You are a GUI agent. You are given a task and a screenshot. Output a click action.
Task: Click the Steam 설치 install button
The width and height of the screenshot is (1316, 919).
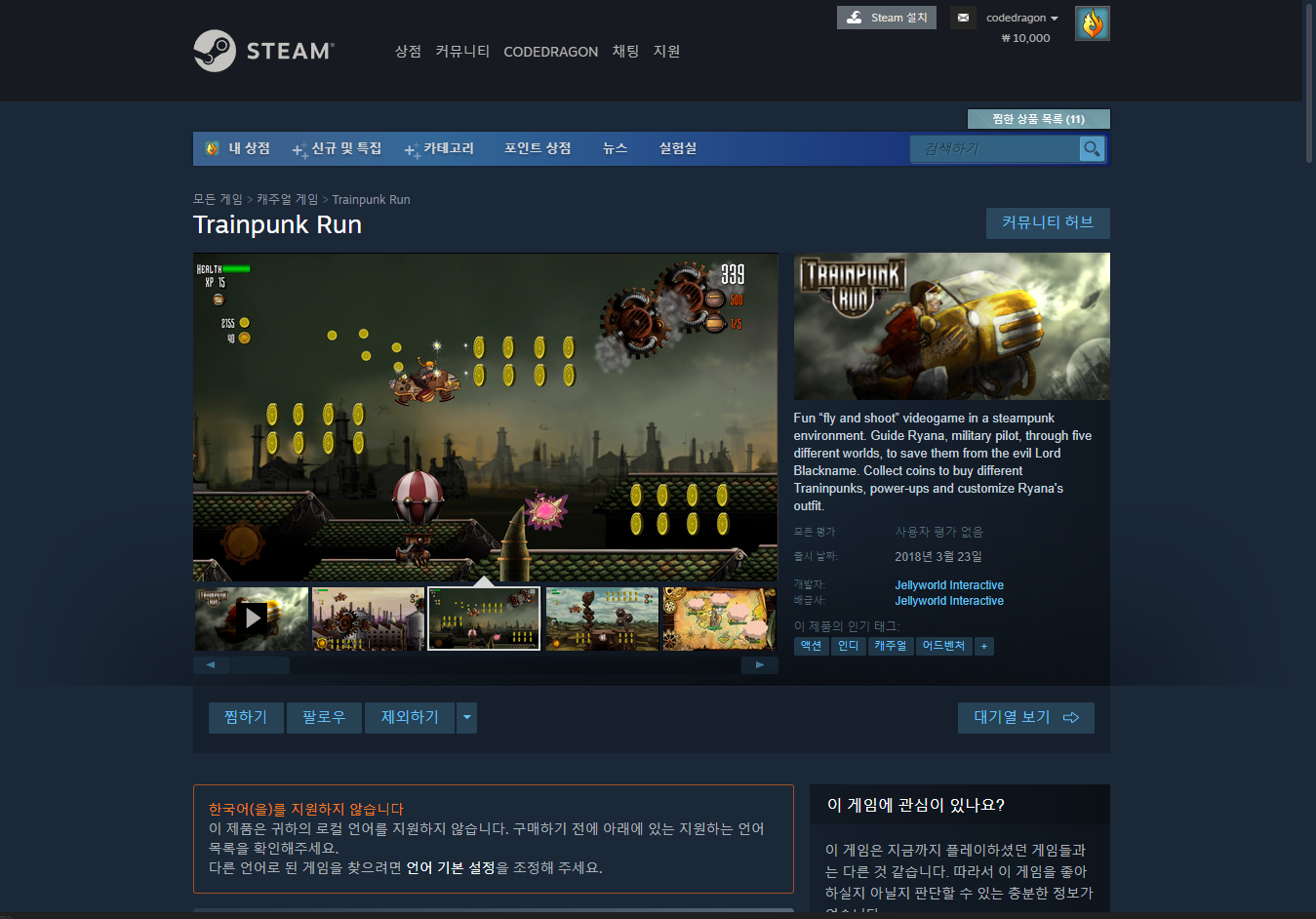pos(886,18)
